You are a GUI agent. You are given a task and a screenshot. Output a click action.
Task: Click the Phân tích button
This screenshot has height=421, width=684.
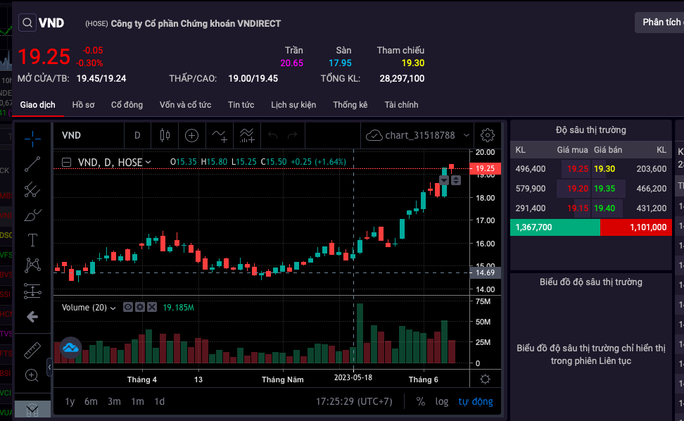point(660,22)
